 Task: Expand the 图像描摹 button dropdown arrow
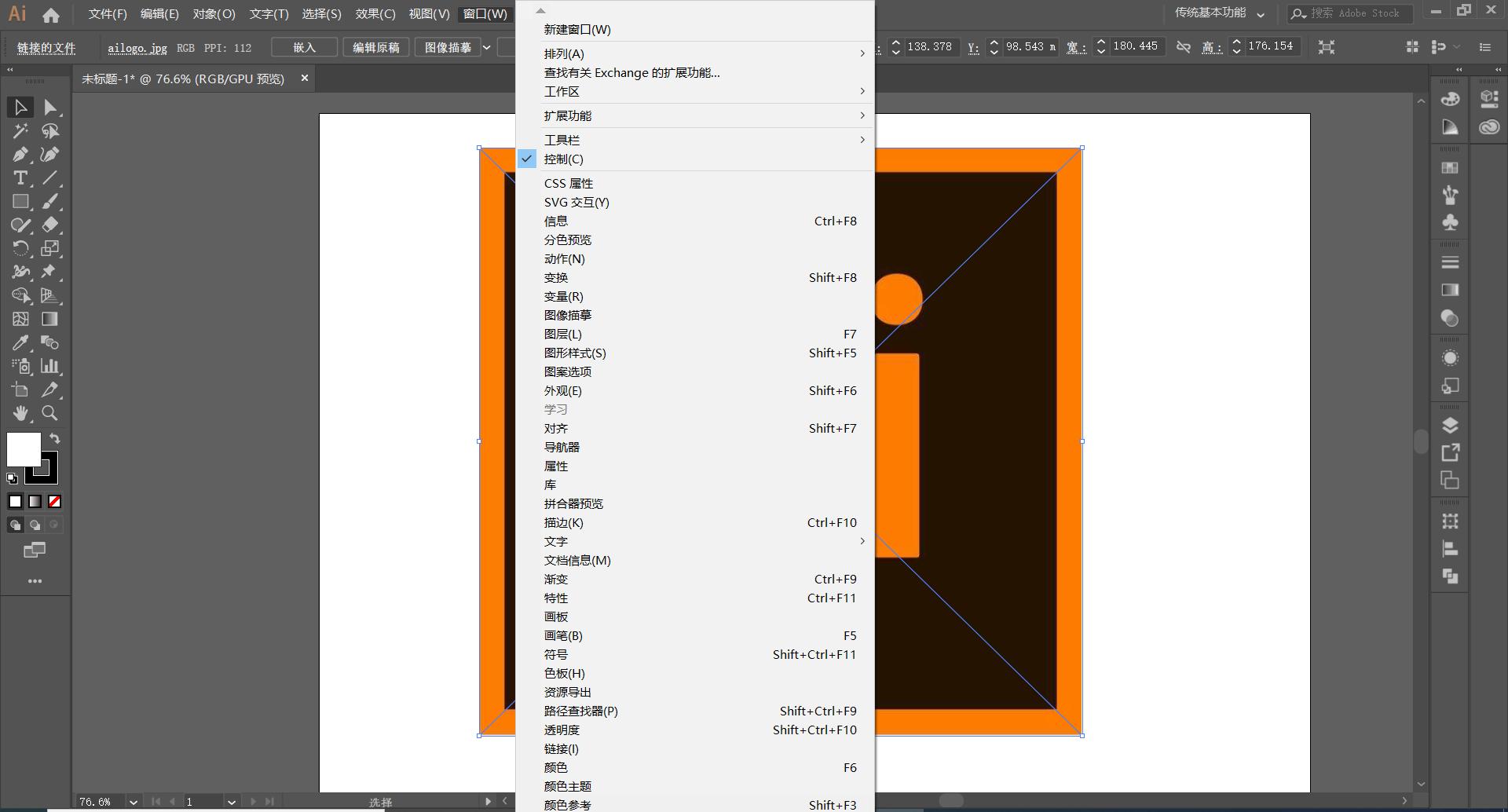487,47
